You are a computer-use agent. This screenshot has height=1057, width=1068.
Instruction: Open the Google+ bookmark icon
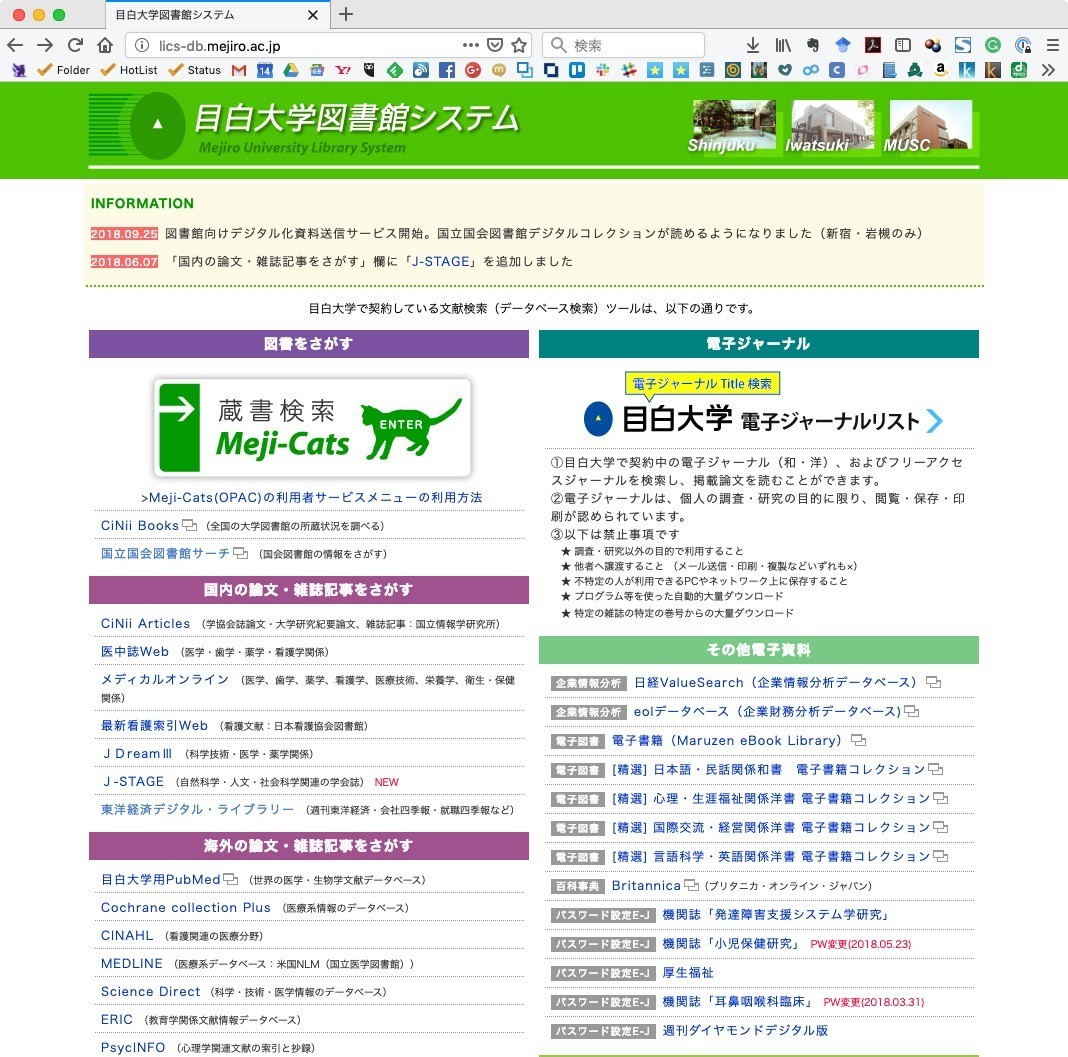click(x=473, y=69)
